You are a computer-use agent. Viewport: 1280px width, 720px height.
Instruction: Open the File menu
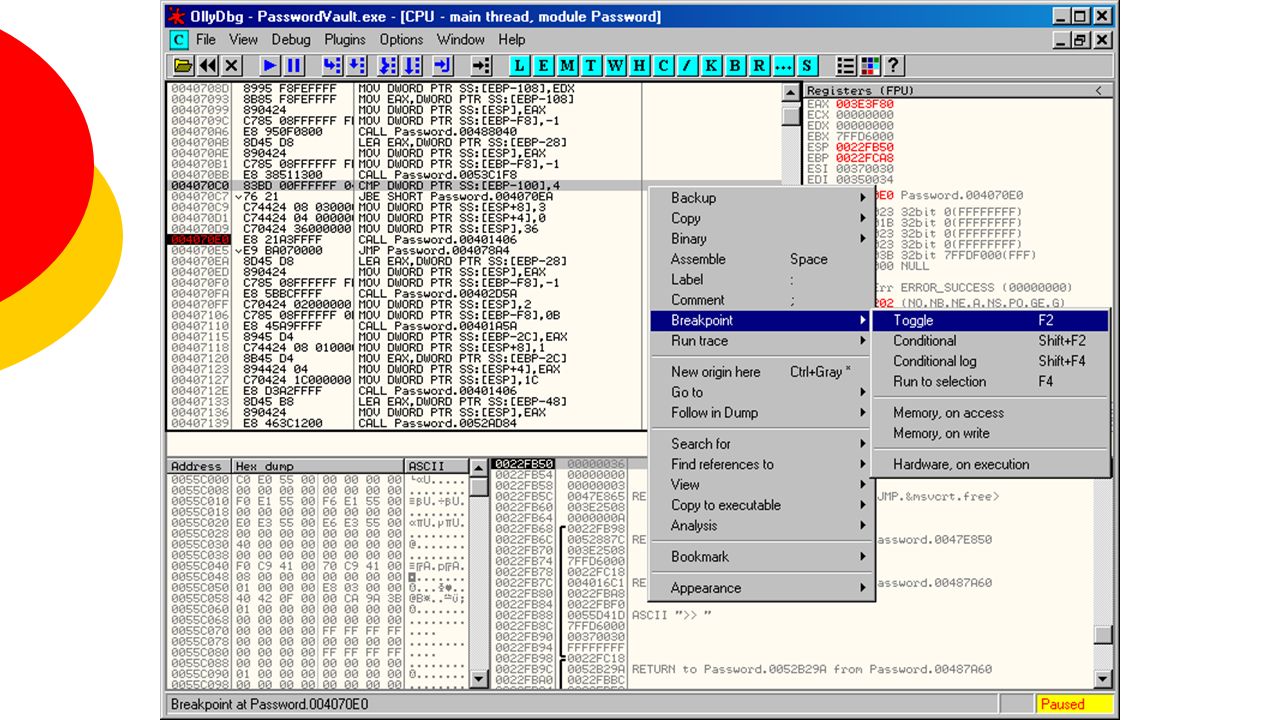[206, 40]
